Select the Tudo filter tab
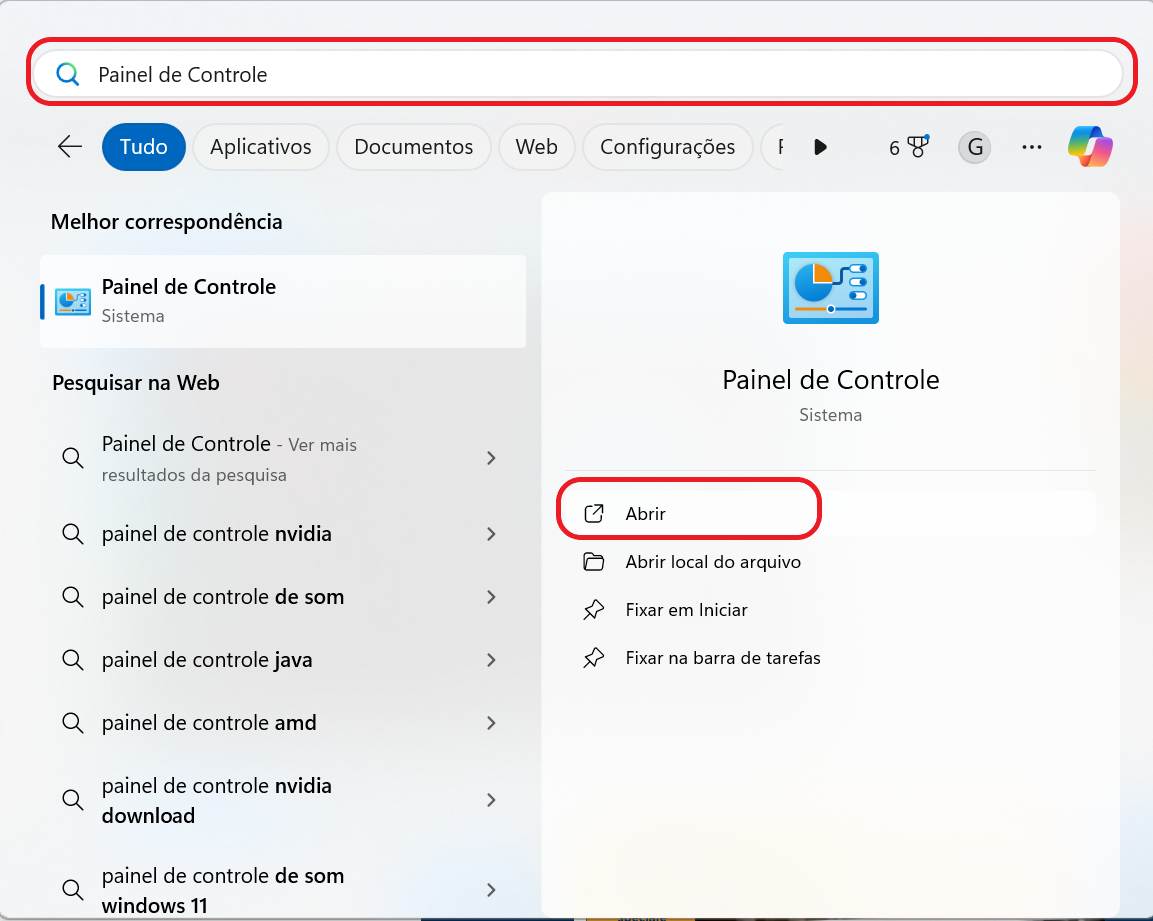Viewport: 1153px width, 921px height. [x=143, y=146]
